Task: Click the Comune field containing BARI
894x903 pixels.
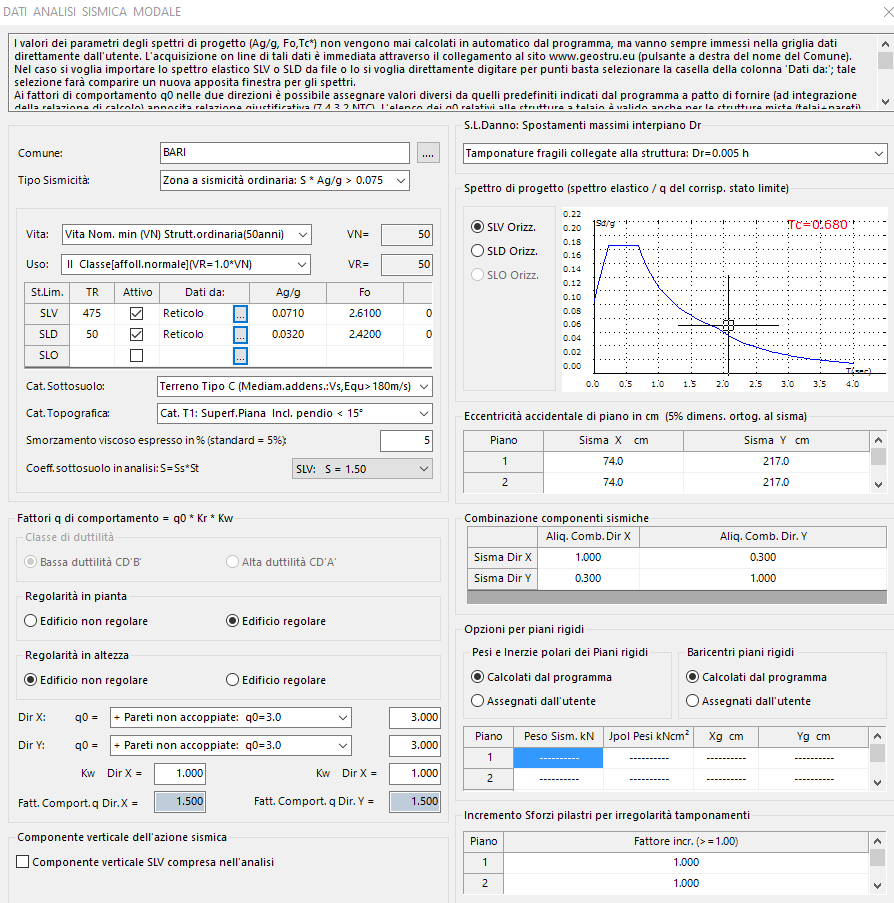Action: [285, 153]
